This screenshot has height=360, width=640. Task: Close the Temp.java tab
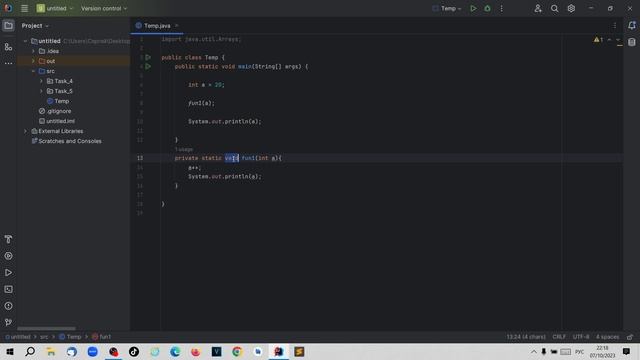177,26
